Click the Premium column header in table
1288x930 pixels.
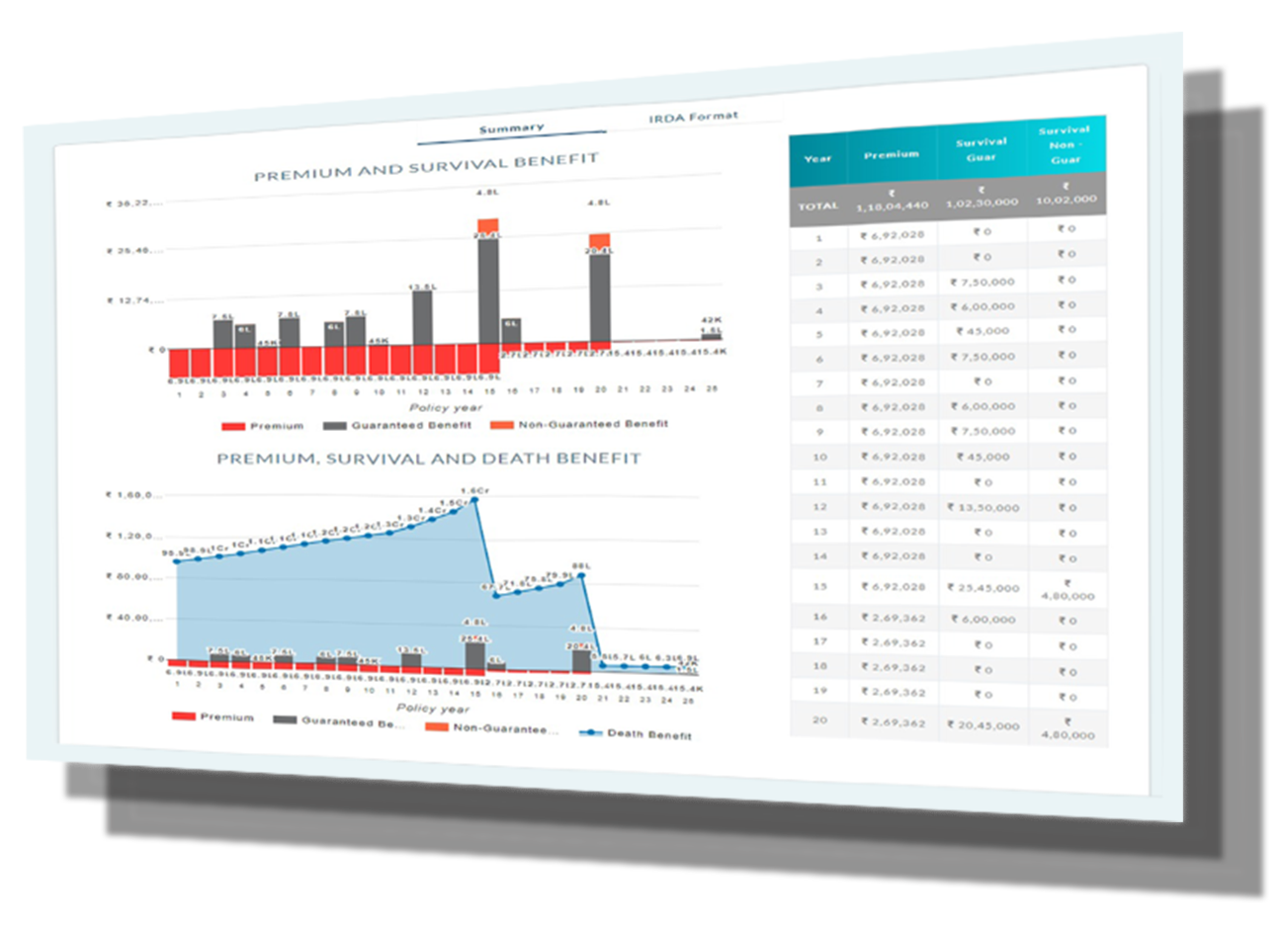[x=891, y=154]
